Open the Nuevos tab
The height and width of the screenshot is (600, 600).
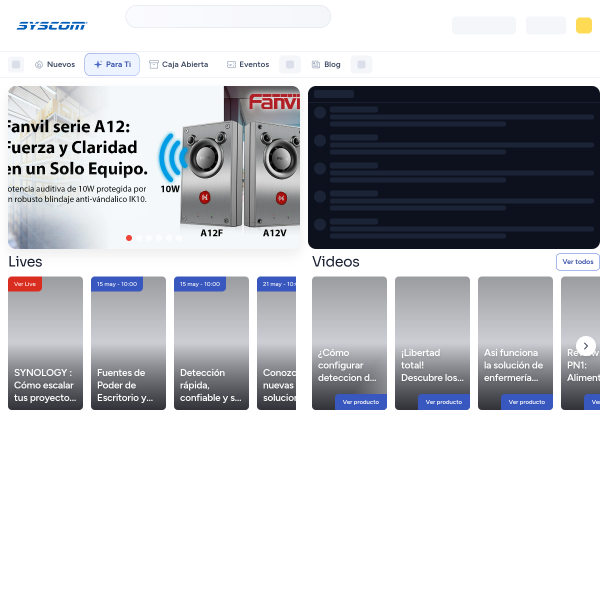tap(55, 64)
